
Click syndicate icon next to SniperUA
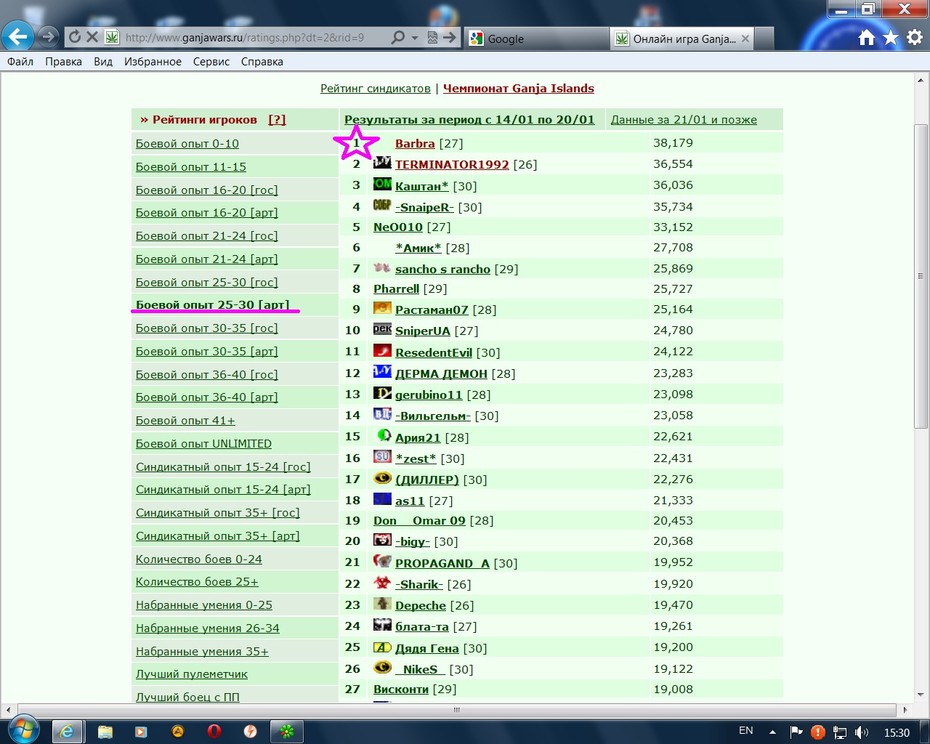(x=382, y=329)
